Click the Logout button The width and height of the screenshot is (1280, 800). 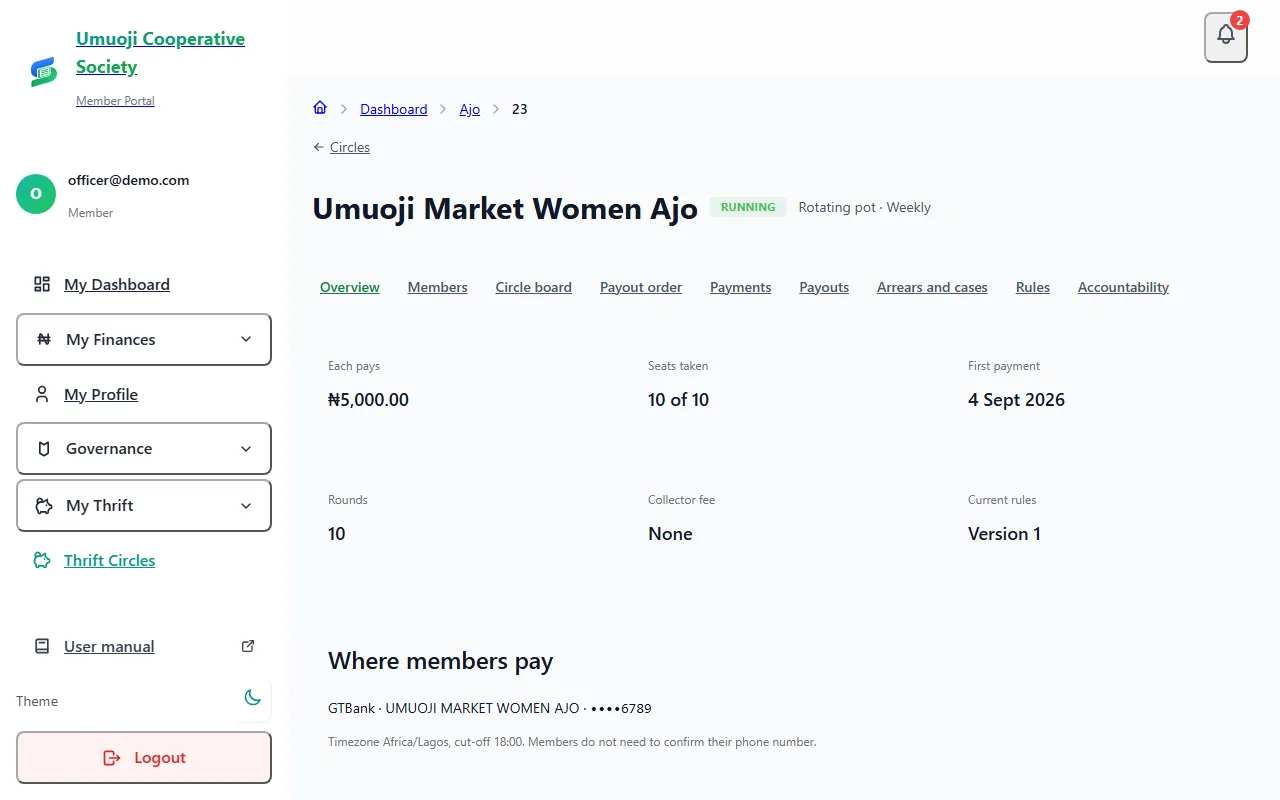[144, 757]
